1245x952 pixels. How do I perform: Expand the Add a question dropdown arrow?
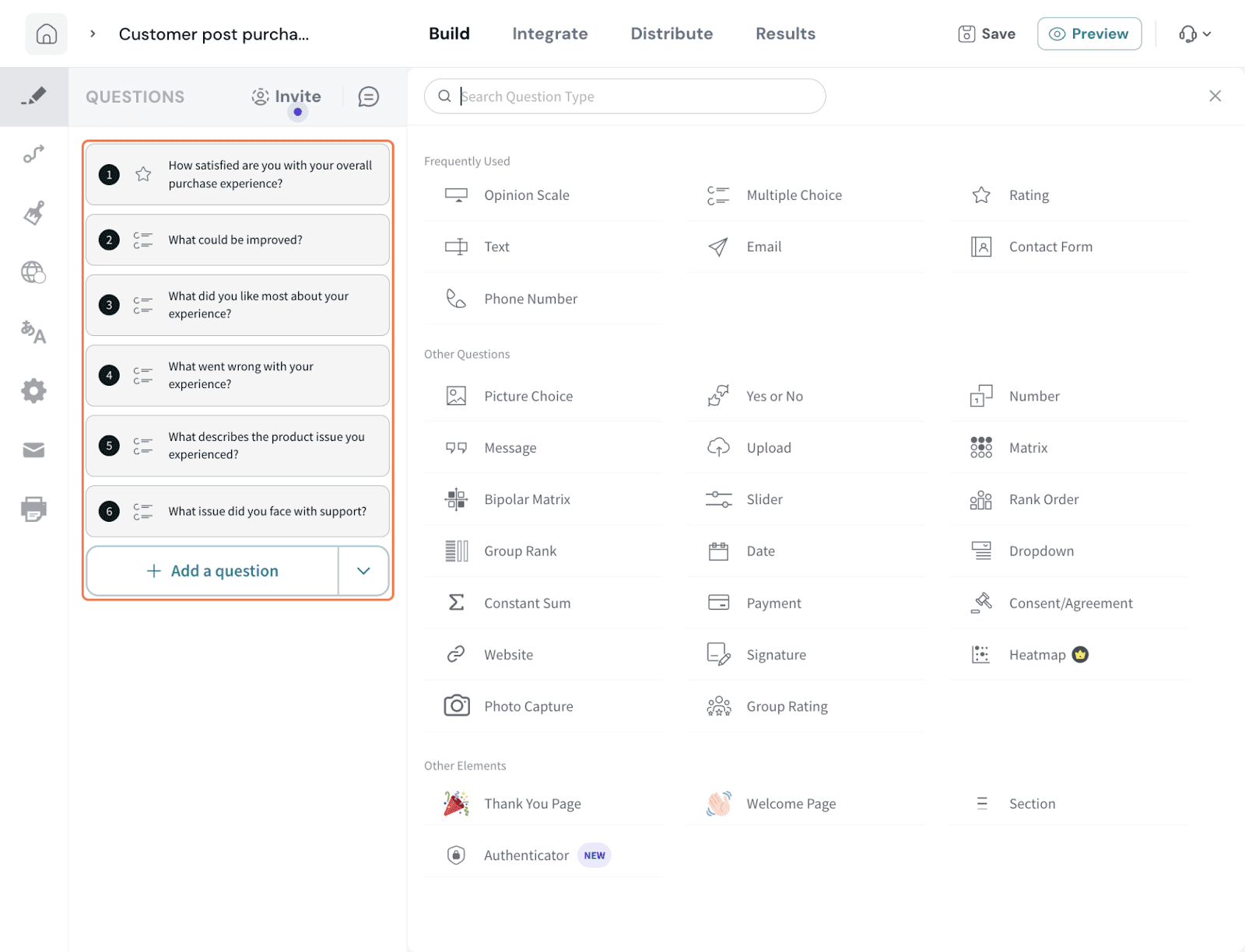(363, 571)
